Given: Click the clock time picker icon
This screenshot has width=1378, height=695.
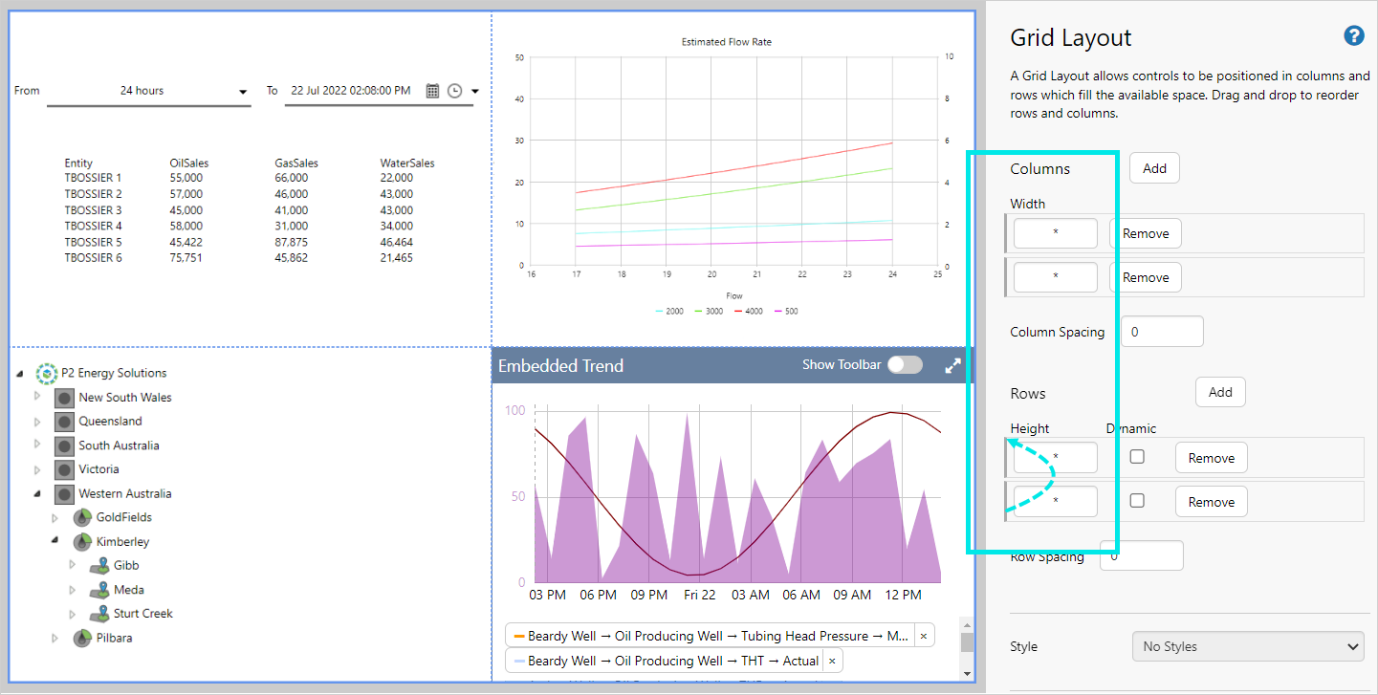Looking at the screenshot, I should 455,91.
